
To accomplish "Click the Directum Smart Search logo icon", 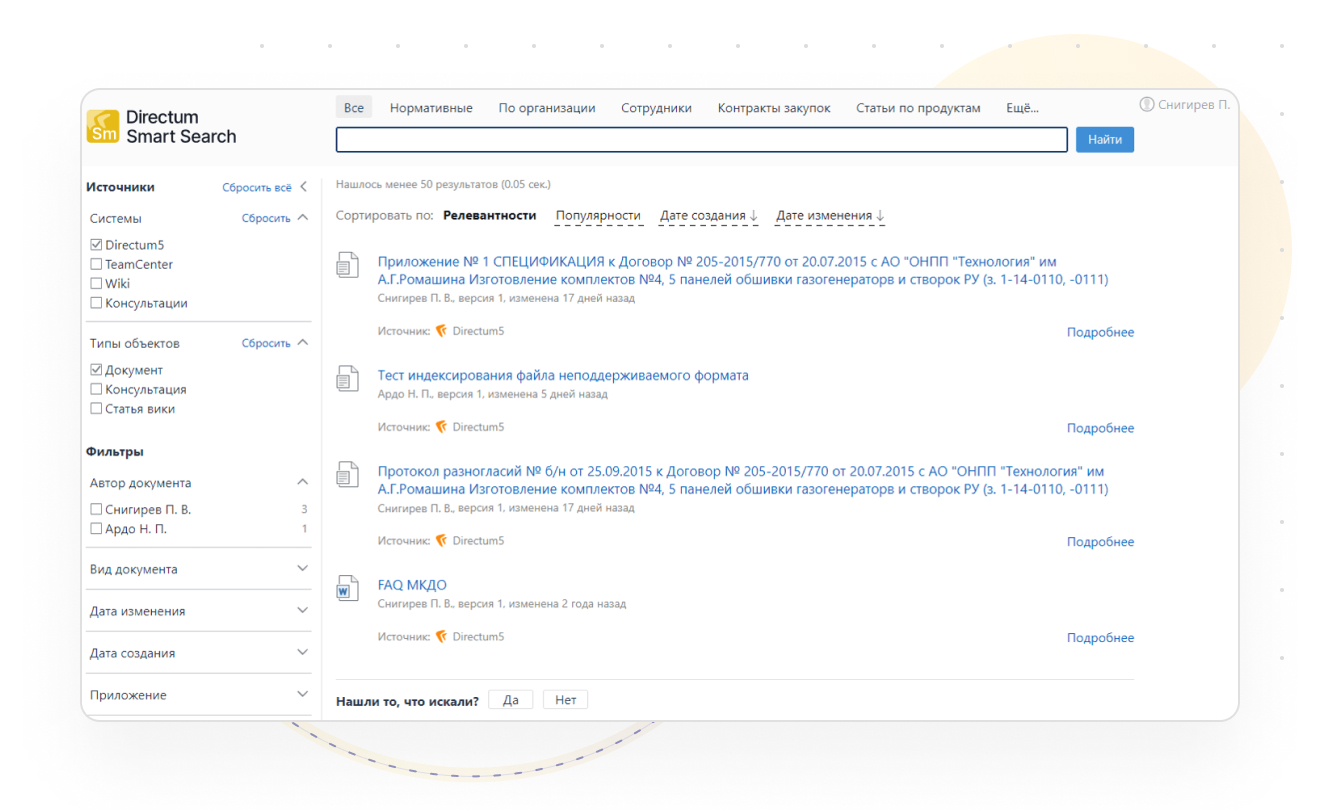I will click(x=103, y=126).
